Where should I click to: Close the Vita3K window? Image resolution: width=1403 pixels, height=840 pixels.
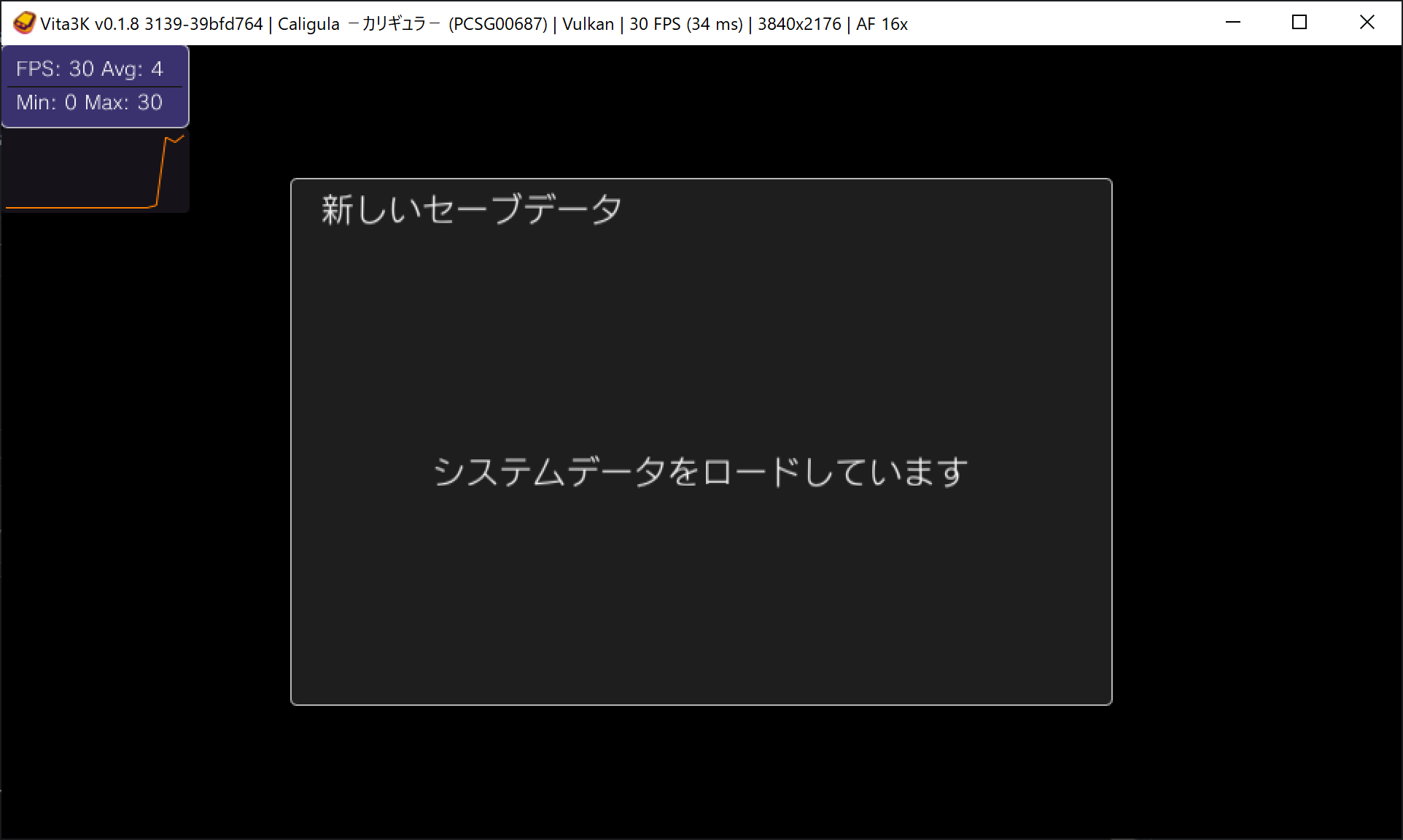pos(1367,23)
